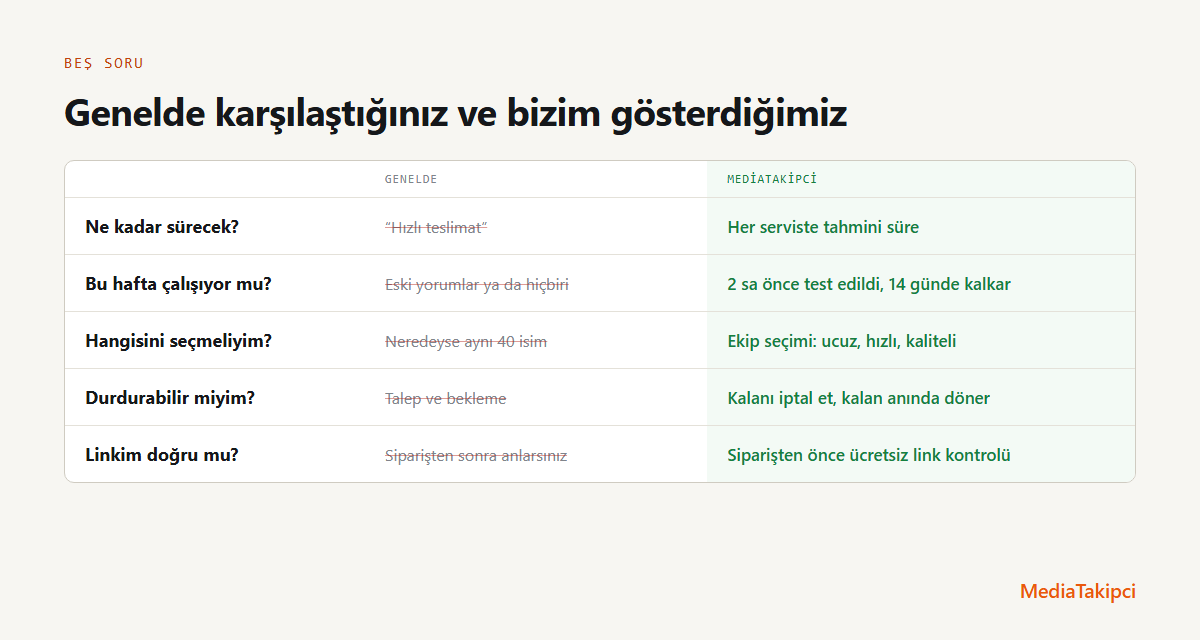
Task: Click 'Siparişten önce ücretsiz link kontrolü'
Action: [869, 455]
